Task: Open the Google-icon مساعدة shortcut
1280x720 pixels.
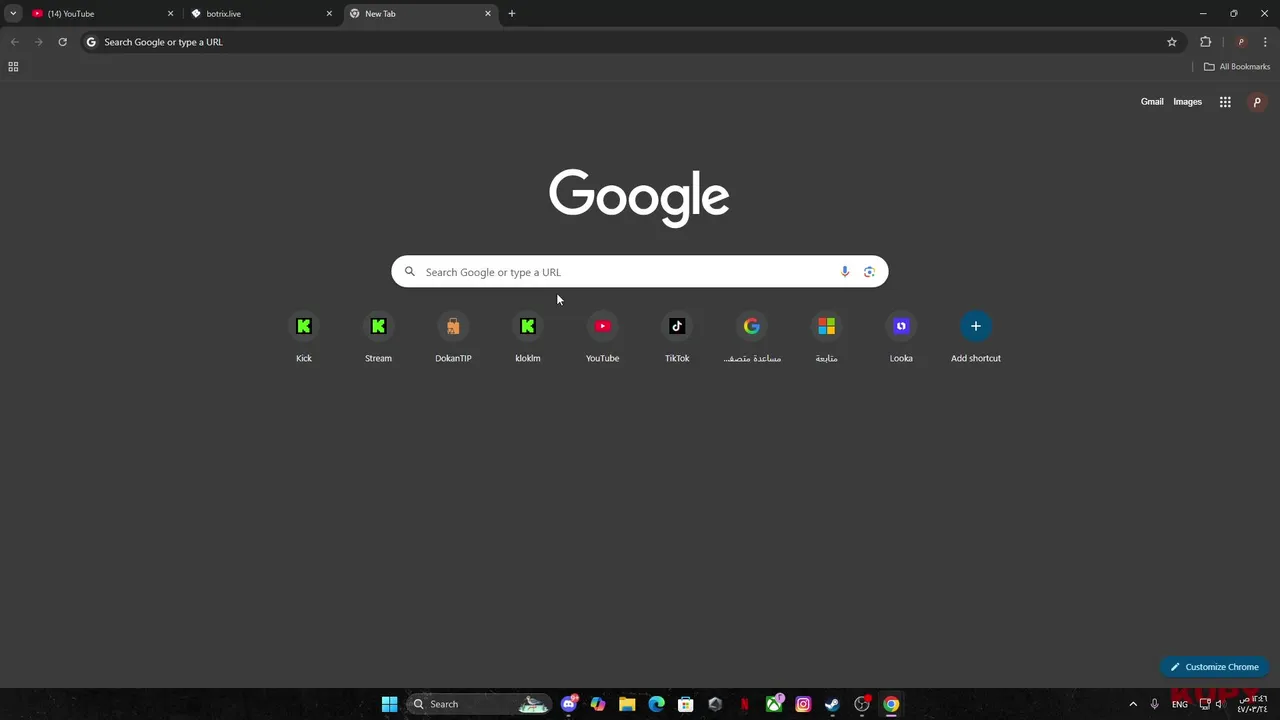Action: [x=752, y=338]
